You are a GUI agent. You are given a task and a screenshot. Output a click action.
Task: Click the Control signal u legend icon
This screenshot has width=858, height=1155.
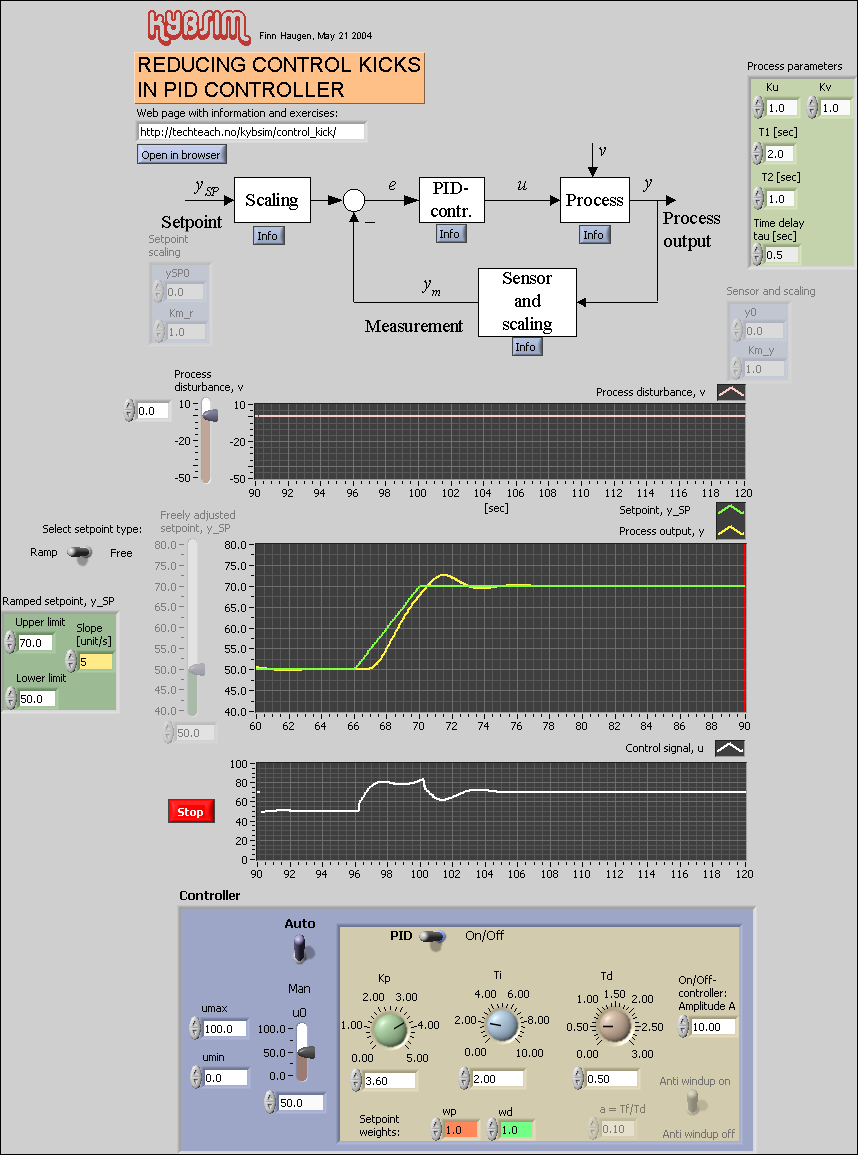730,747
